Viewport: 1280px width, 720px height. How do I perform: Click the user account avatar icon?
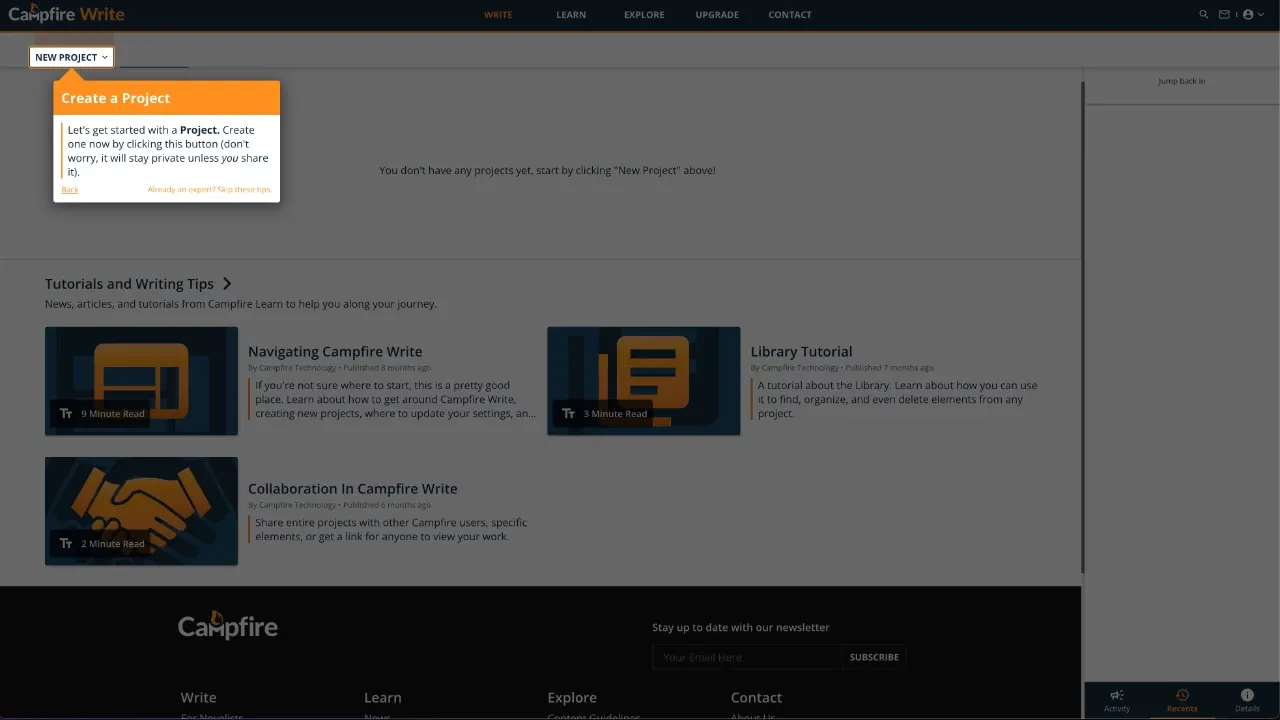1248,14
